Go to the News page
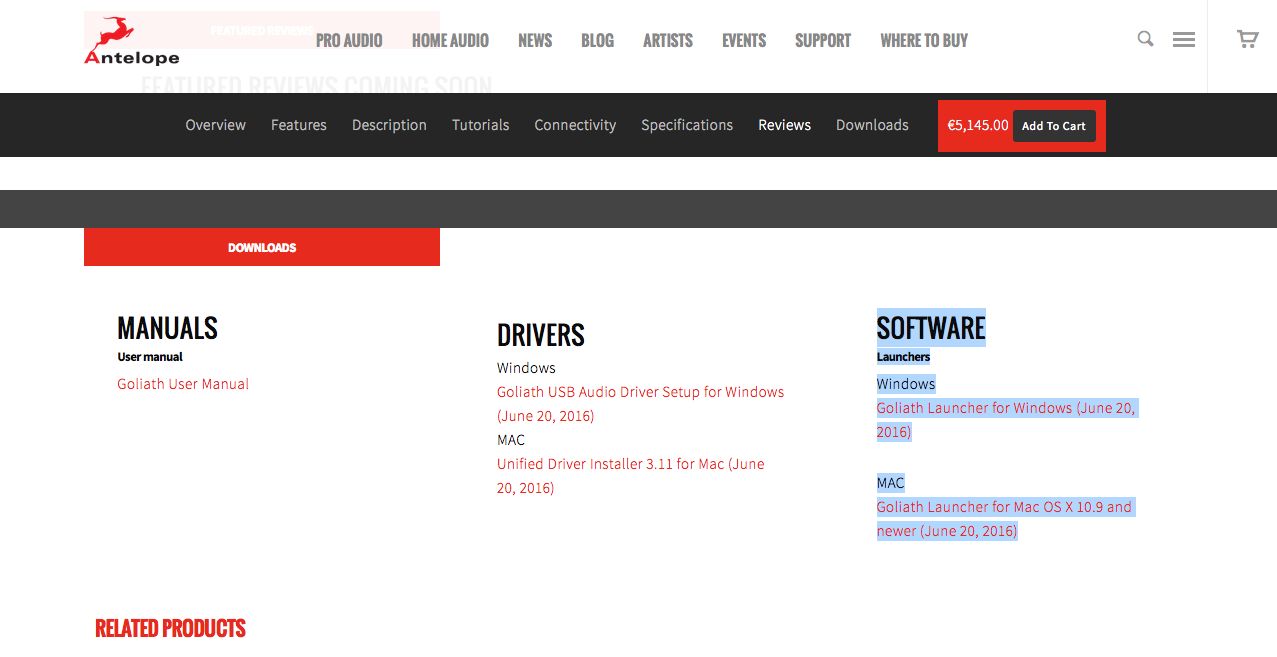 pyautogui.click(x=535, y=41)
